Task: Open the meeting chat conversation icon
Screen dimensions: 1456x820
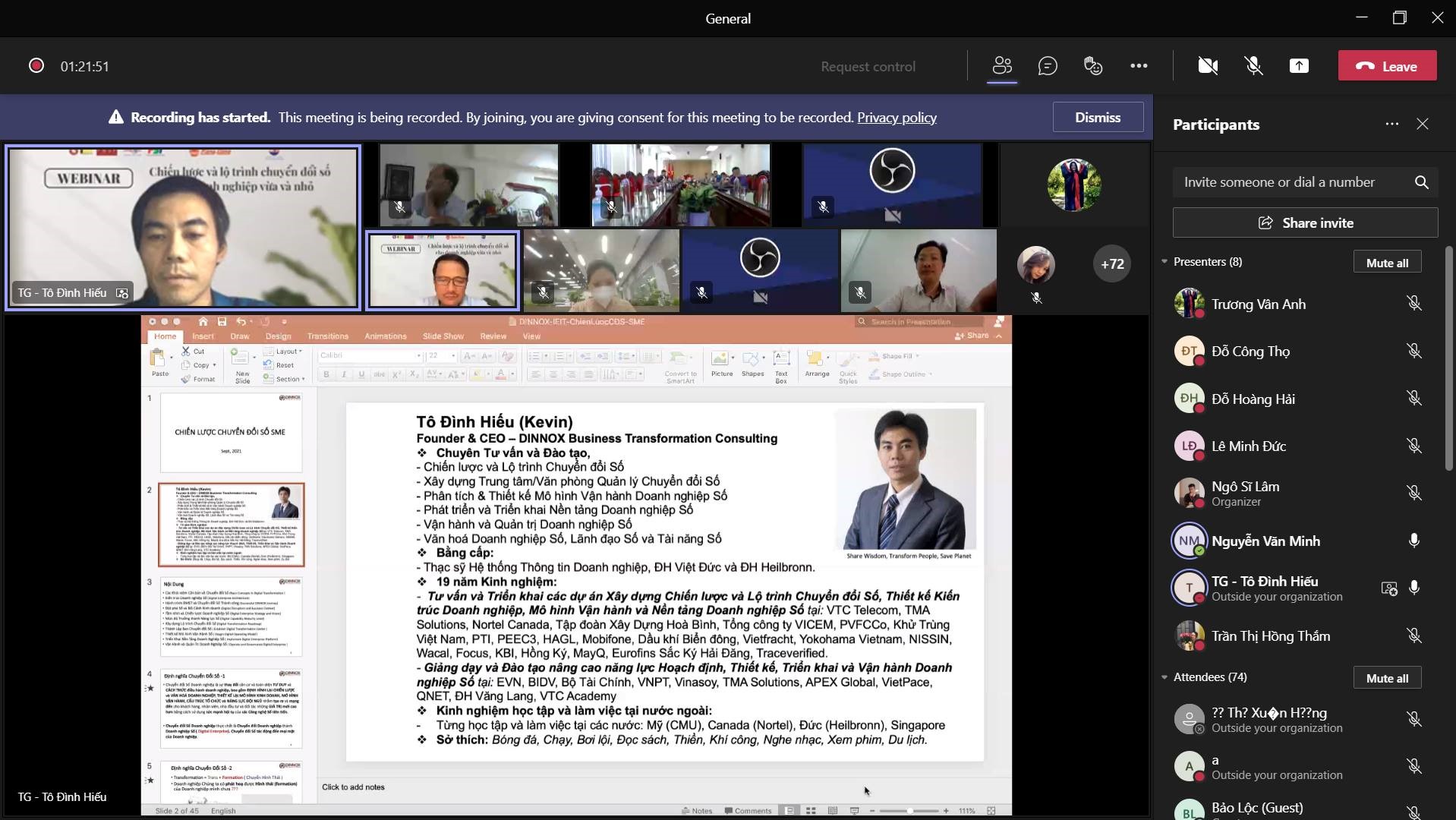Action: (x=1048, y=66)
